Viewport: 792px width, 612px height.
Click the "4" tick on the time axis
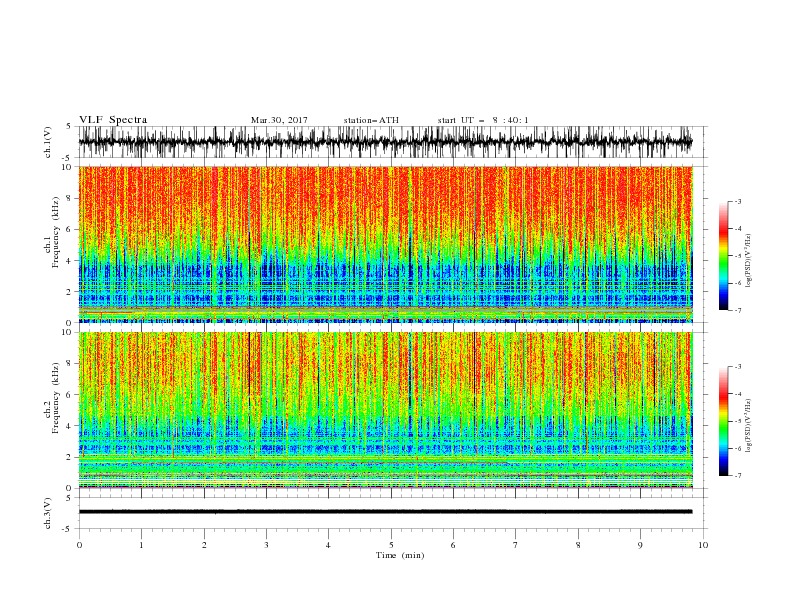point(328,545)
